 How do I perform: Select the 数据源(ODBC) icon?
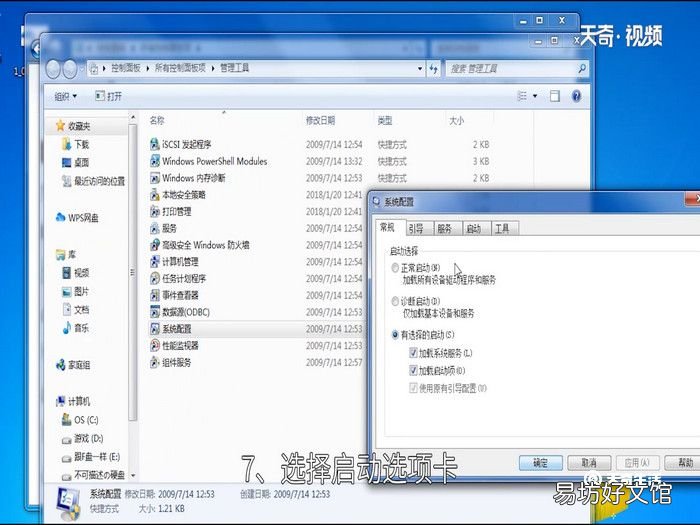coord(154,312)
